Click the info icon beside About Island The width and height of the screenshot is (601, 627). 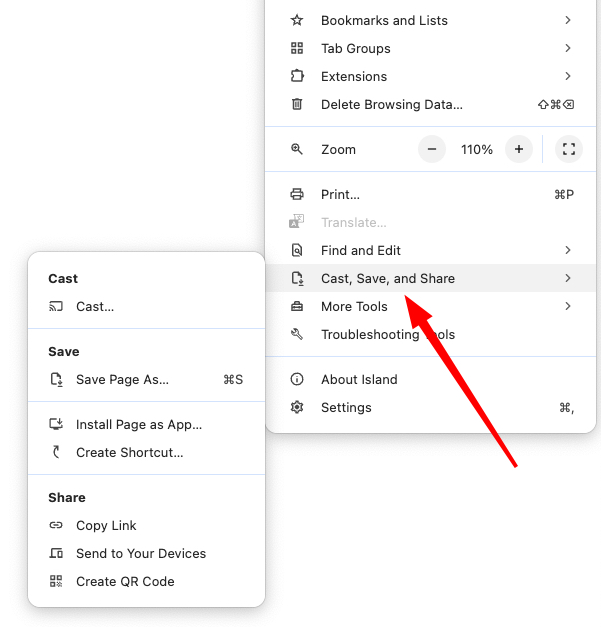pos(297,379)
